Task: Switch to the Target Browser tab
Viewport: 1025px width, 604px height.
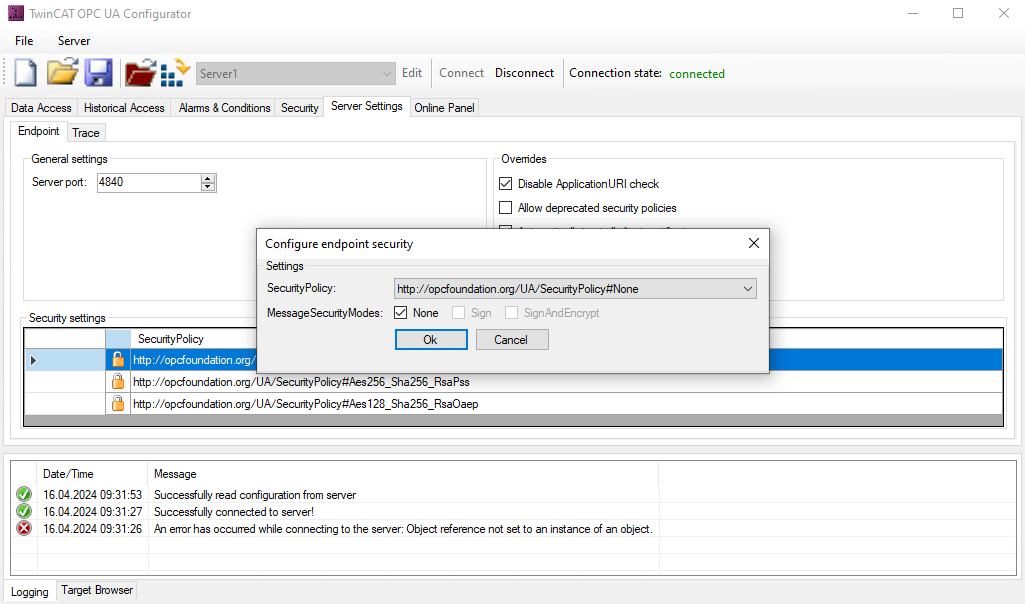Action: (97, 591)
